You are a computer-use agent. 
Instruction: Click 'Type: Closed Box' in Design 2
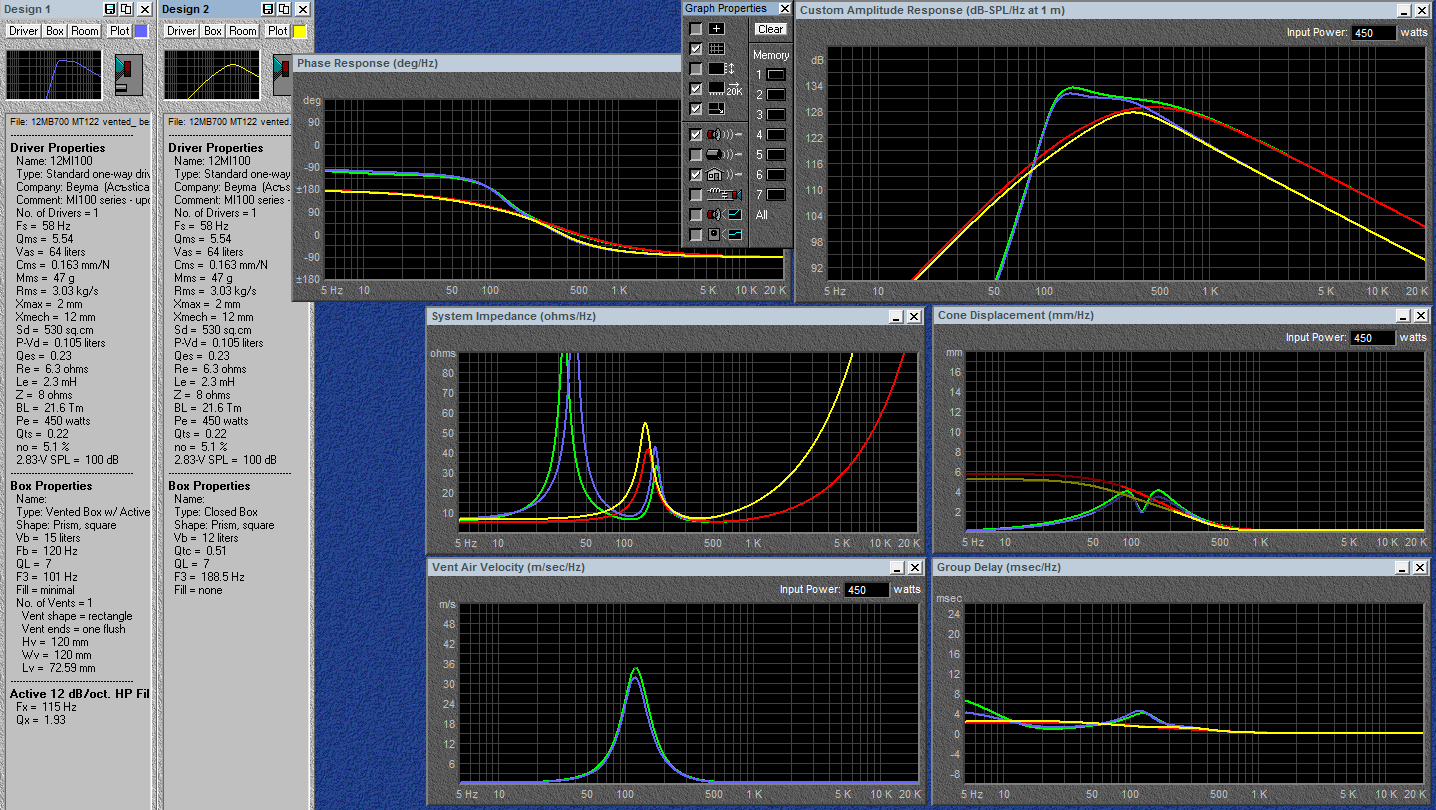(216, 512)
